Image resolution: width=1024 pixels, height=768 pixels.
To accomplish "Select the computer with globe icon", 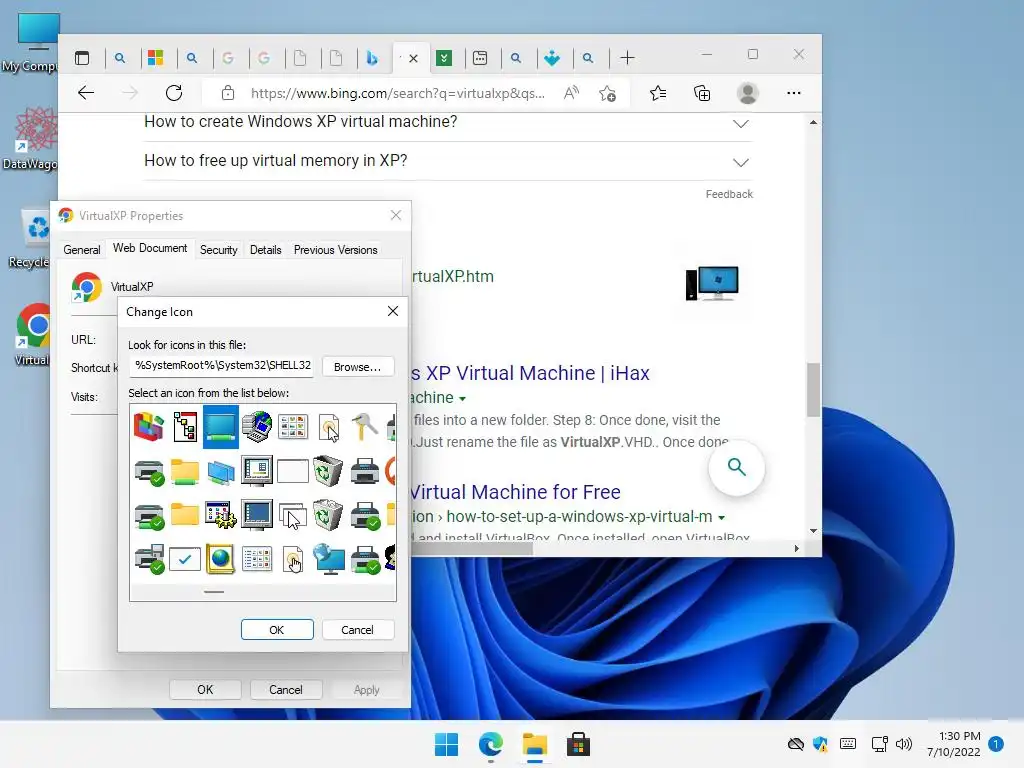I will (x=257, y=426).
